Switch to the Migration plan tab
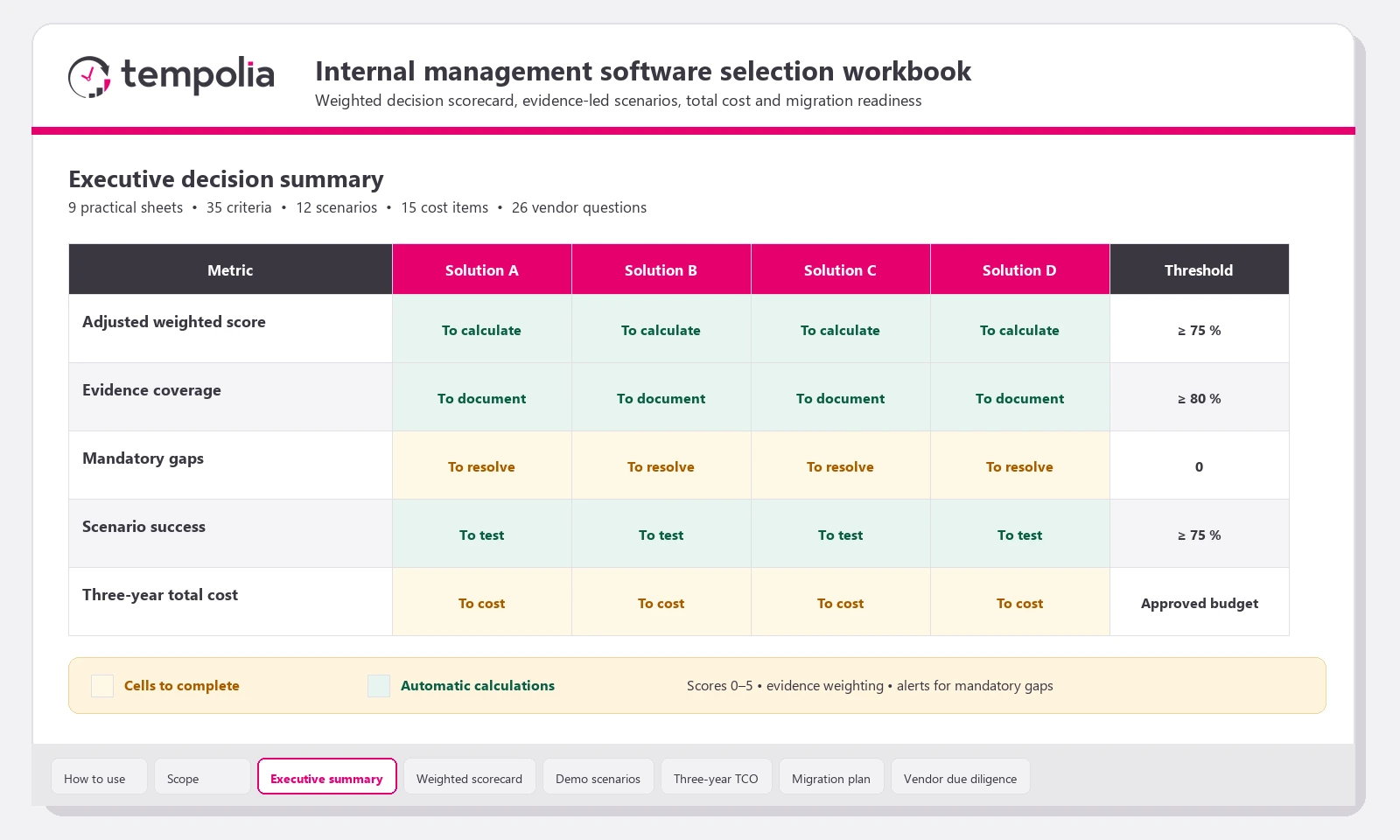The width and height of the screenshot is (1400, 840). click(x=831, y=776)
